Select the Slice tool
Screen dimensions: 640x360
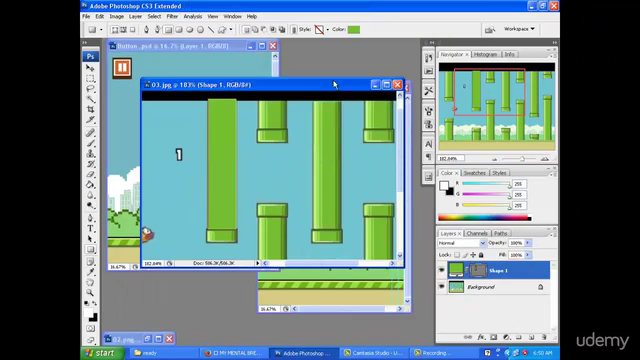pos(90,120)
